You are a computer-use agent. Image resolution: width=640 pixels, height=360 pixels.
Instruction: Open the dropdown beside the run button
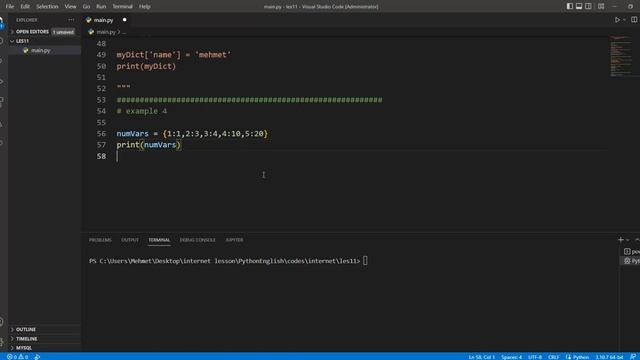coord(624,20)
